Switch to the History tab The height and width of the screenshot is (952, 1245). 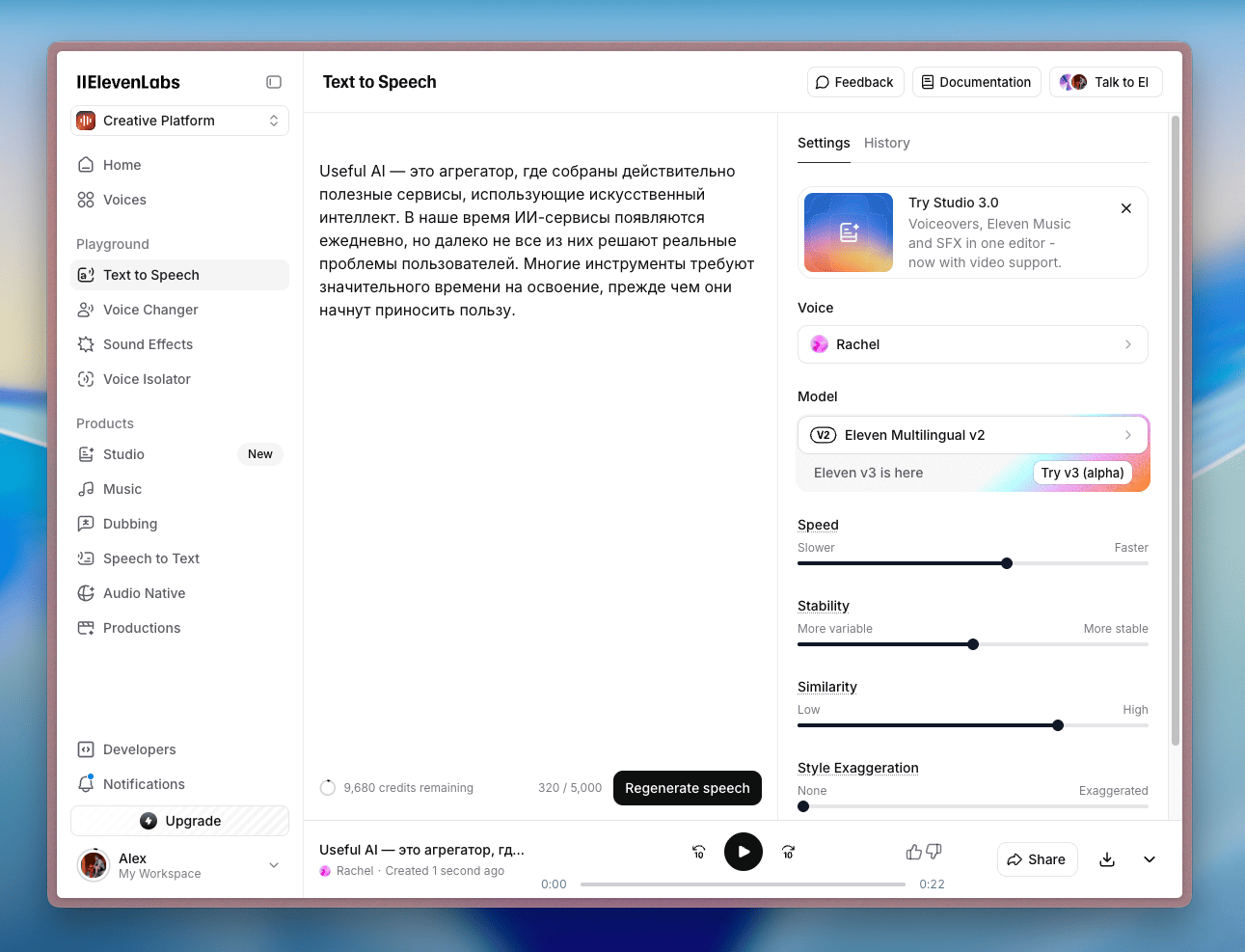click(886, 143)
